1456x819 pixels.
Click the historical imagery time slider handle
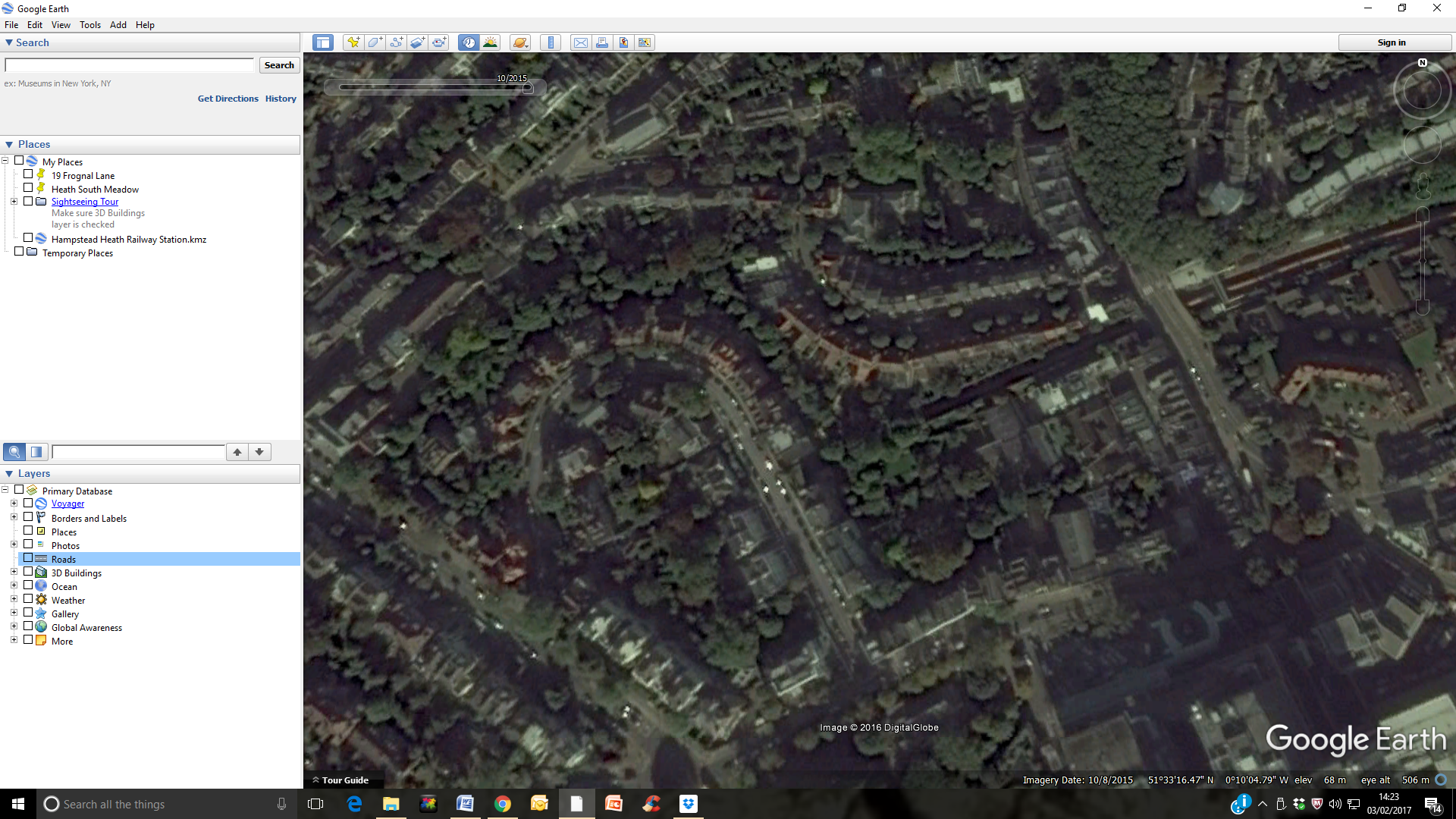click(528, 88)
